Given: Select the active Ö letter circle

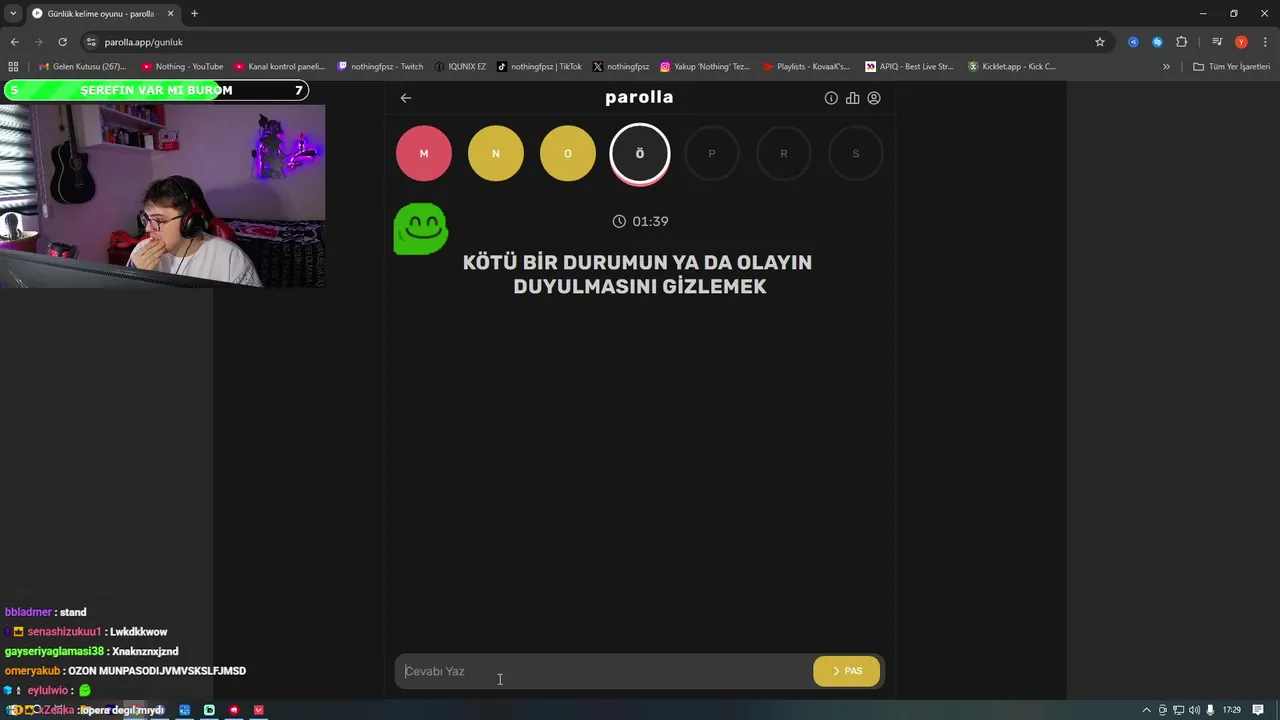Looking at the screenshot, I should click(x=640, y=154).
